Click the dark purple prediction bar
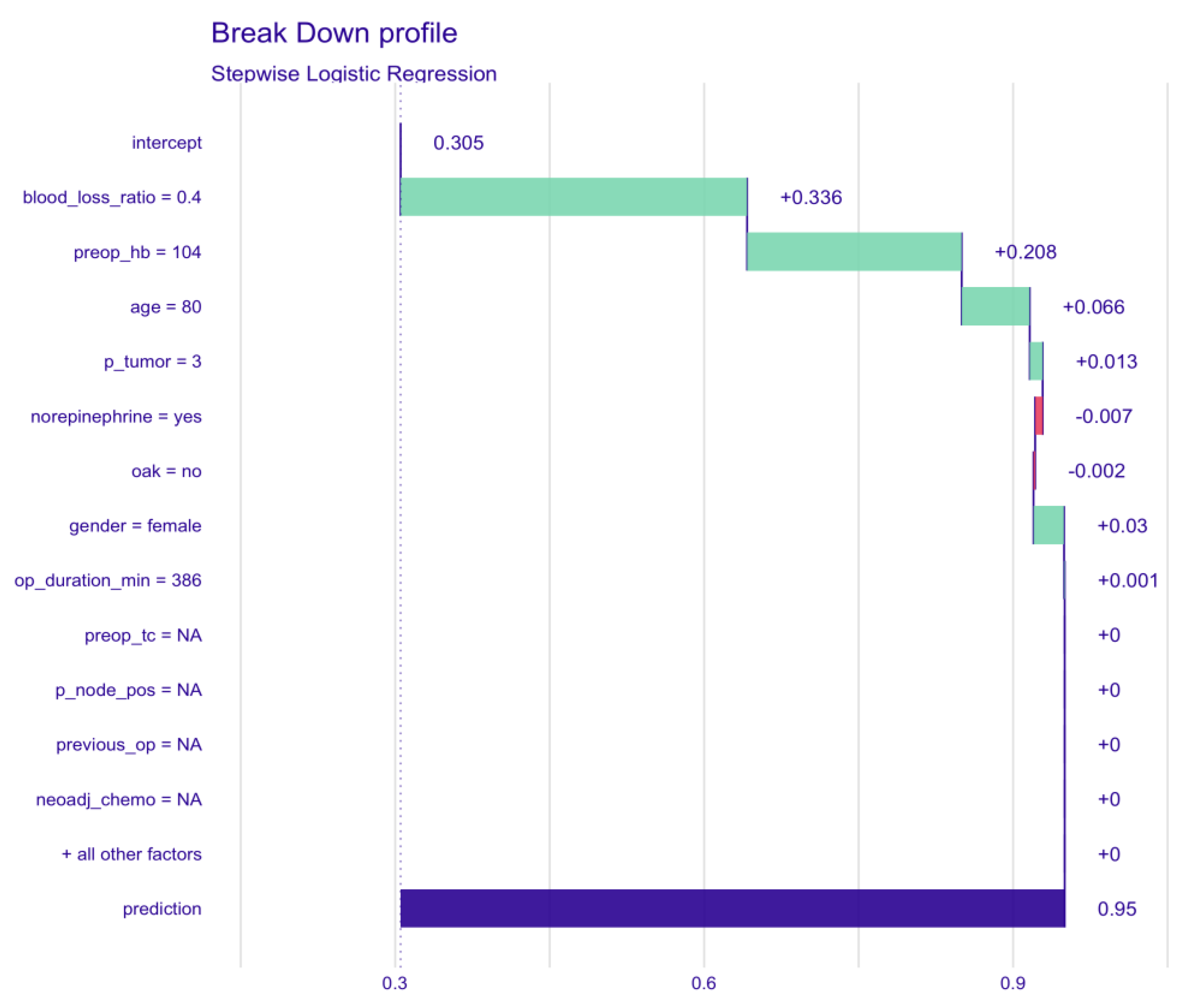Viewport: 1190px width, 1008px height. click(732, 908)
